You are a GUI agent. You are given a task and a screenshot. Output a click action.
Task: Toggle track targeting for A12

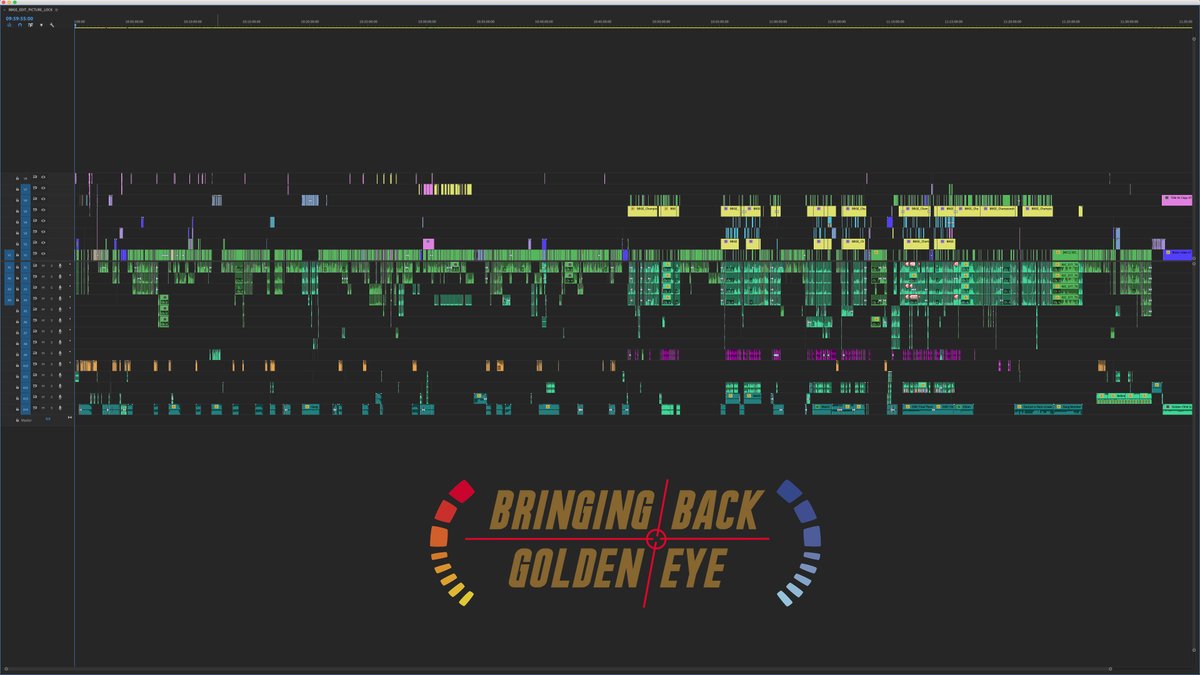(26, 387)
